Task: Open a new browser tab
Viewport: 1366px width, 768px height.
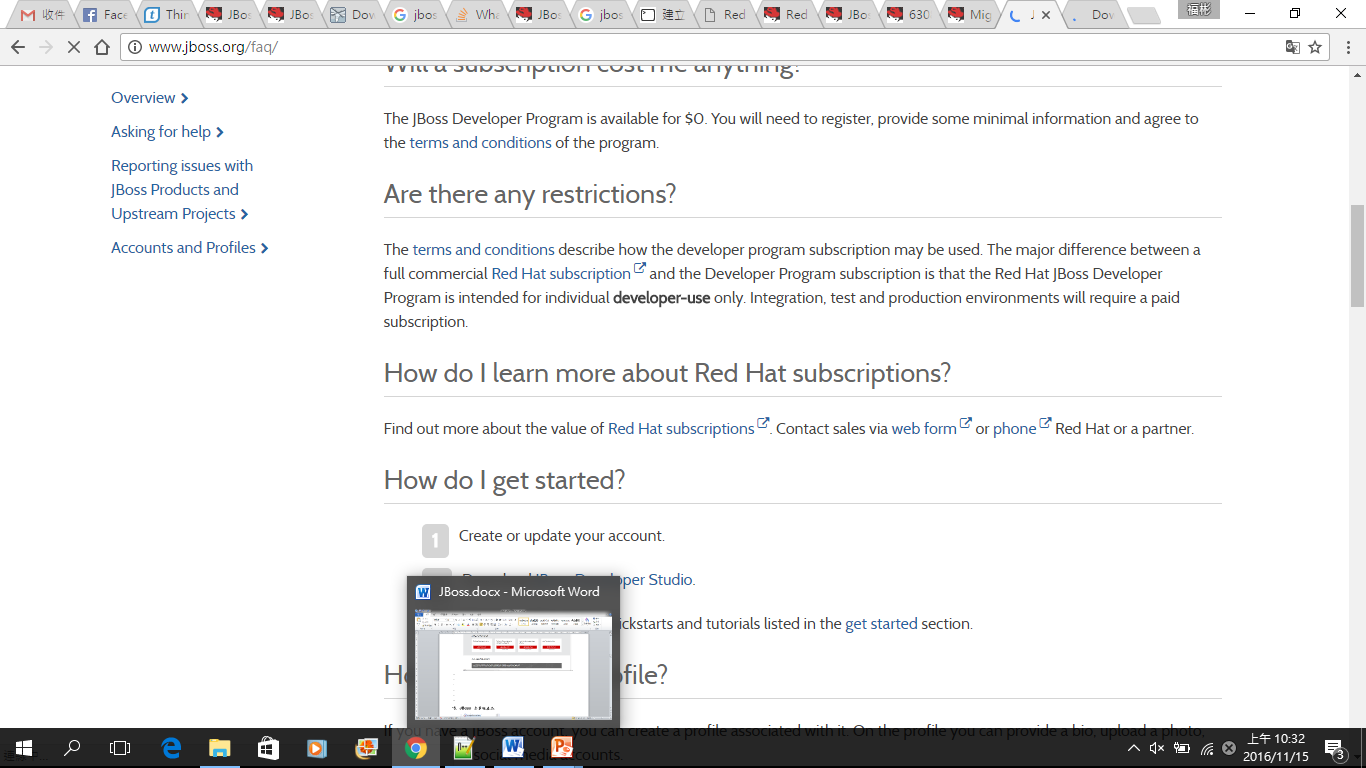Action: click(x=1143, y=15)
